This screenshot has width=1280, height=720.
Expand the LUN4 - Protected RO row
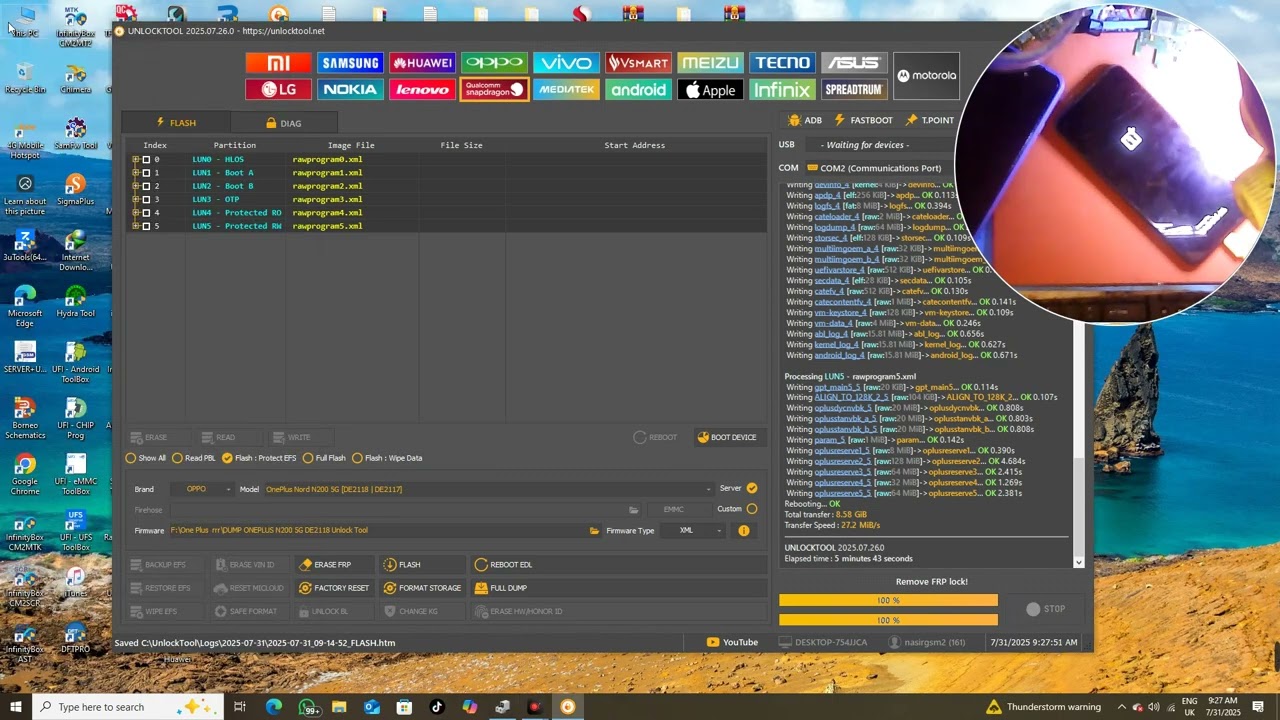[136, 213]
